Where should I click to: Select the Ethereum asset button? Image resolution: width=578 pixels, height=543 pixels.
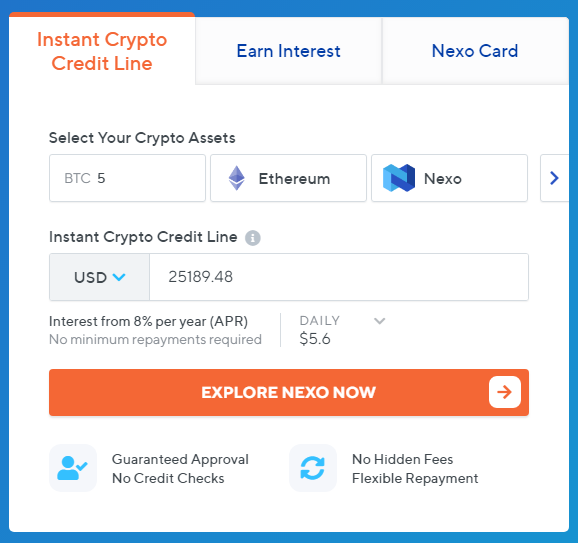[288, 178]
